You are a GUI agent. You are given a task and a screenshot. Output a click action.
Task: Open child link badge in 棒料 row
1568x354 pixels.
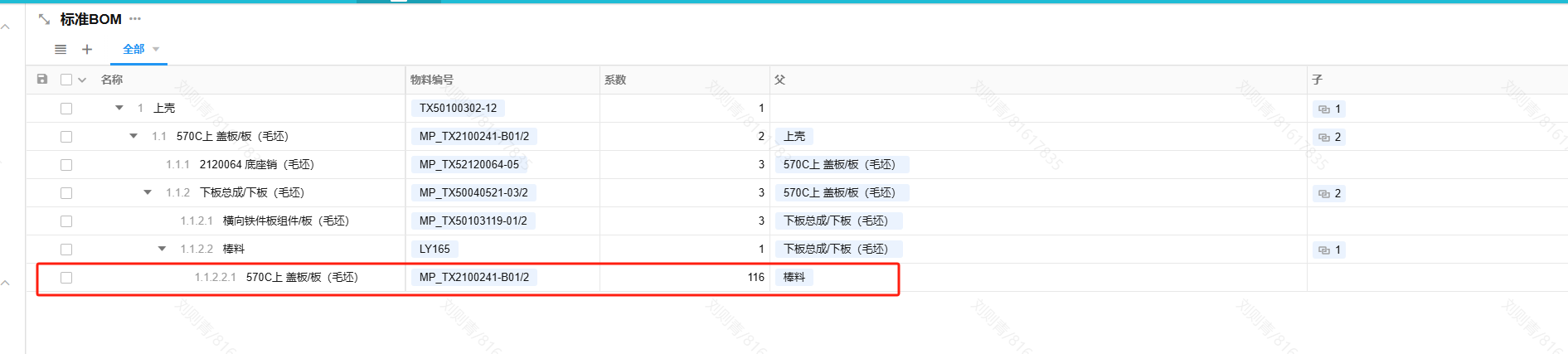pos(1329,250)
